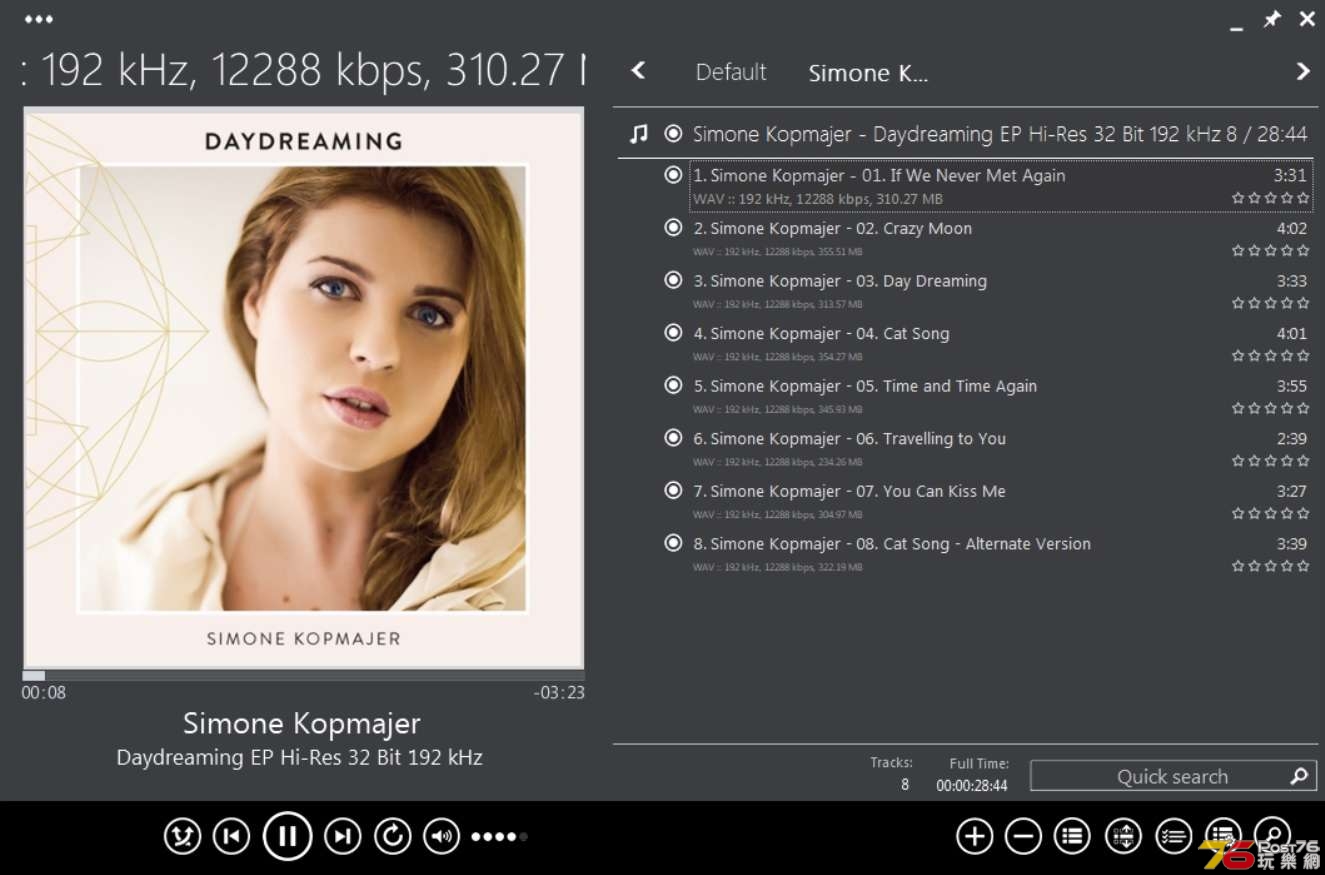Go to the previous playlist tab arrow
The image size is (1325, 875).
[x=638, y=71]
